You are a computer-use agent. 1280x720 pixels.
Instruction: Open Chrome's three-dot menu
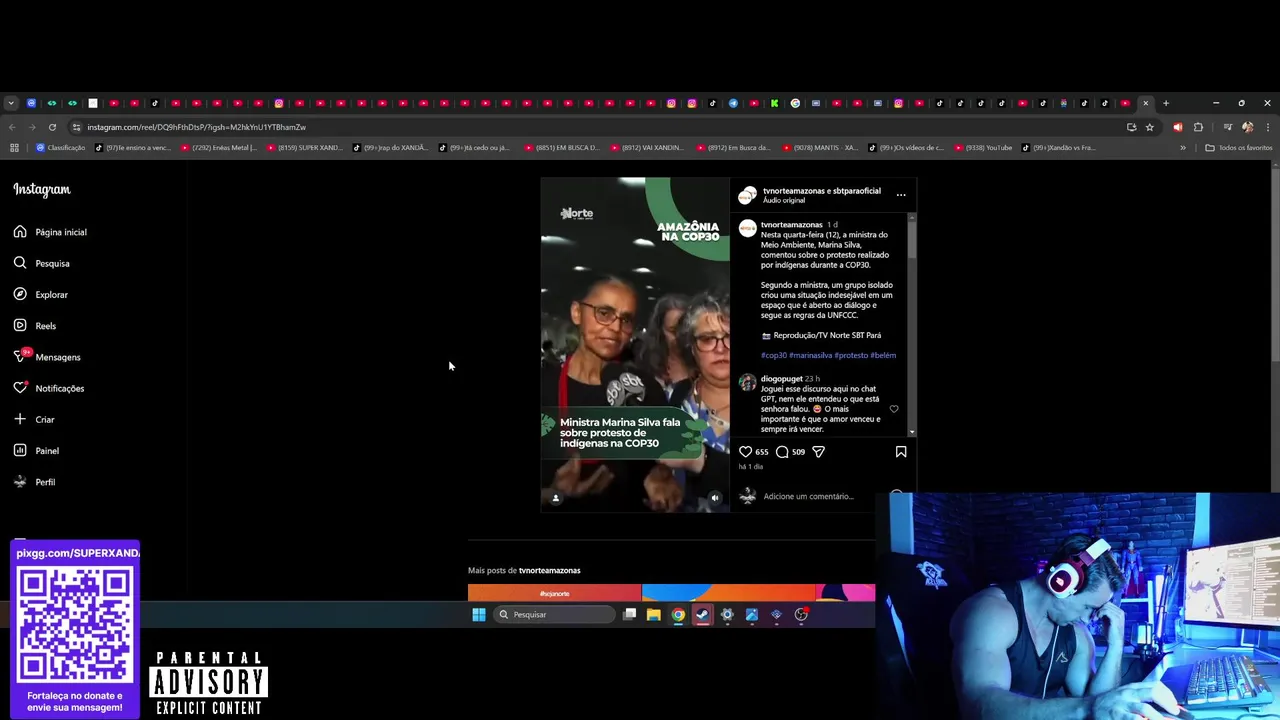1268,127
